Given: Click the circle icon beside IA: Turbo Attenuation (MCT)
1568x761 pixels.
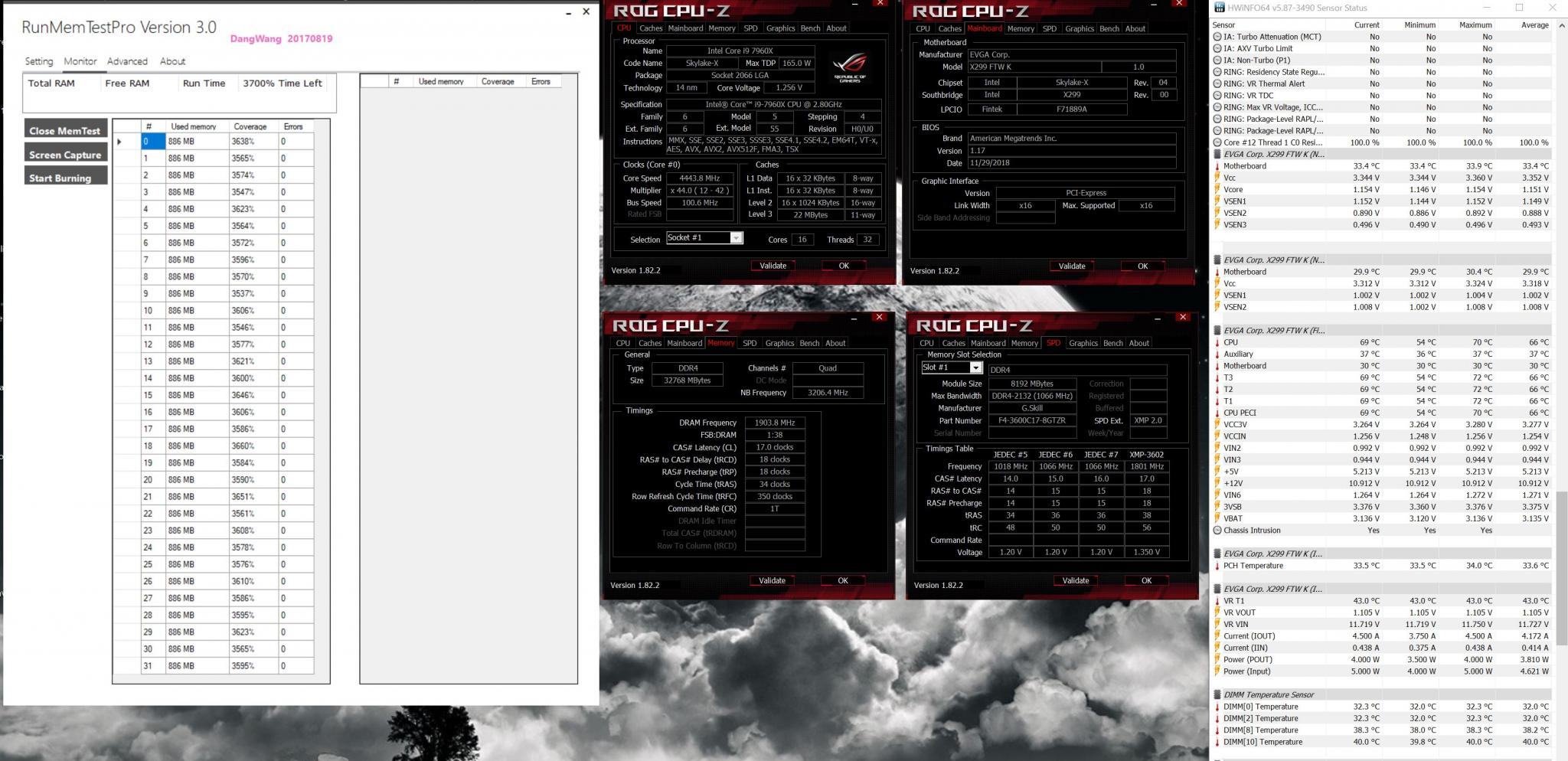Looking at the screenshot, I should [x=1217, y=37].
